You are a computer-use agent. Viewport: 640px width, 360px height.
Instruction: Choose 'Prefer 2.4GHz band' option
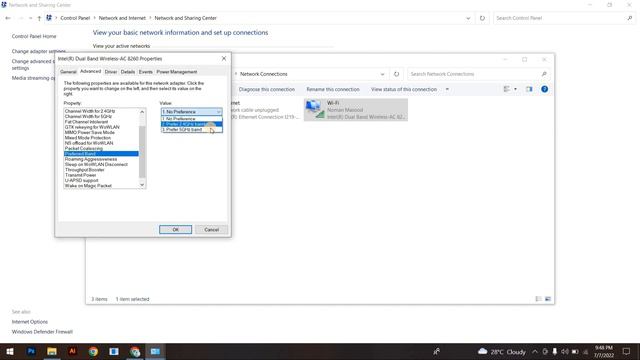pos(191,124)
